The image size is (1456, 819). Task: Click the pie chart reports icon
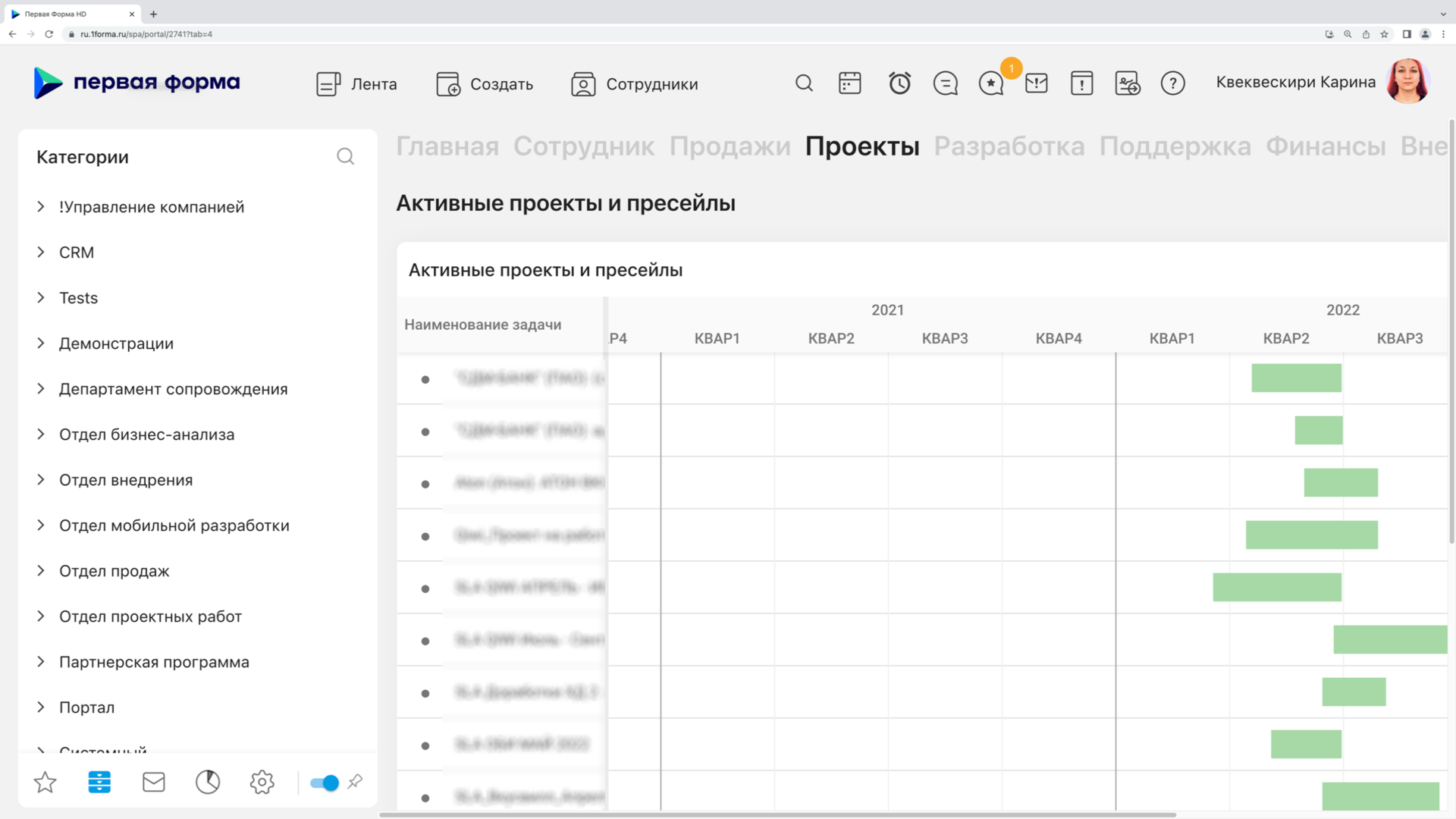(x=208, y=782)
